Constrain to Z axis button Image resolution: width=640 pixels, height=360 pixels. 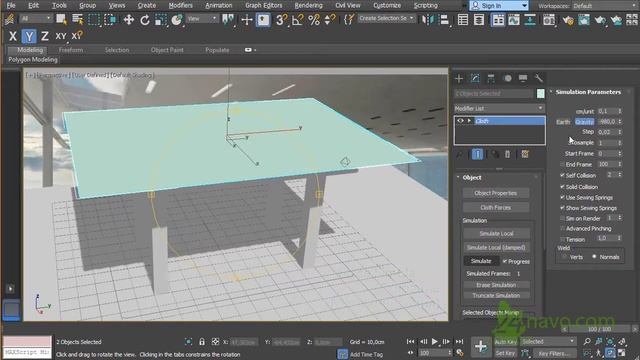(x=44, y=36)
